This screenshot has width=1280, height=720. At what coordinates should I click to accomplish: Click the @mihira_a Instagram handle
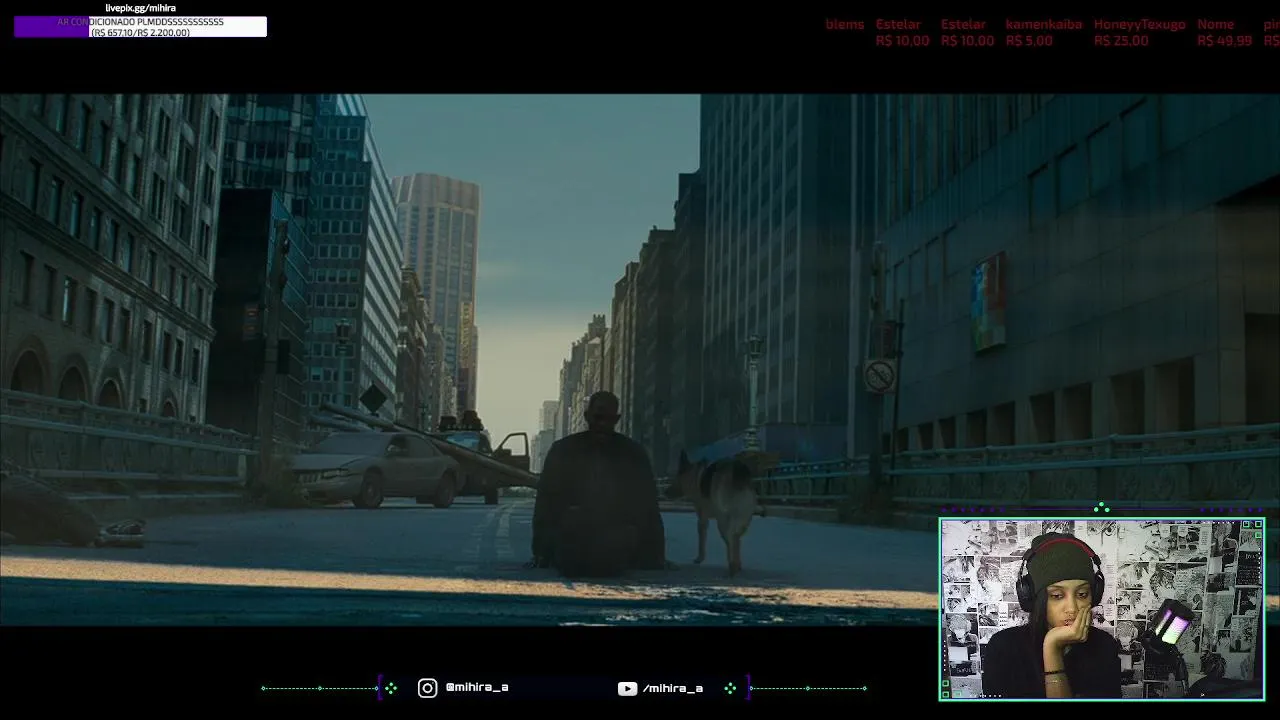tap(477, 687)
